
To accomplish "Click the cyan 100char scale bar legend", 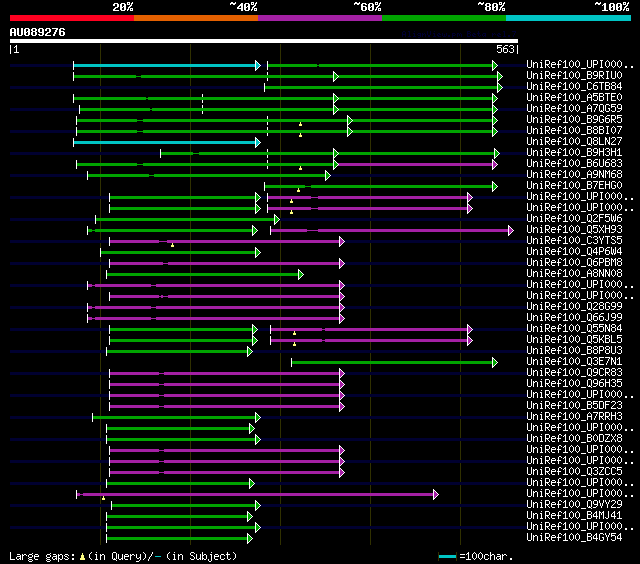I will (x=447, y=556).
